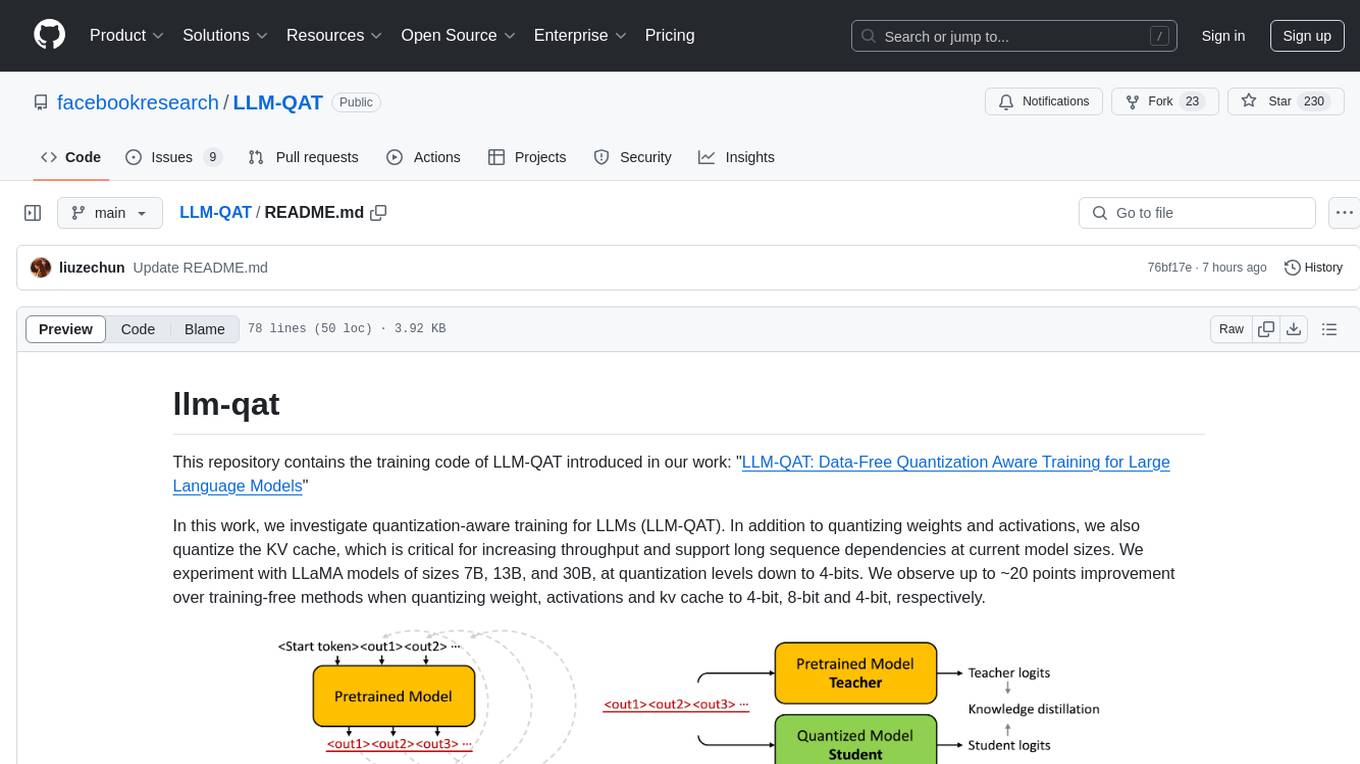Open the more file actions ellipsis
The image size is (1360, 764).
tap(1344, 213)
